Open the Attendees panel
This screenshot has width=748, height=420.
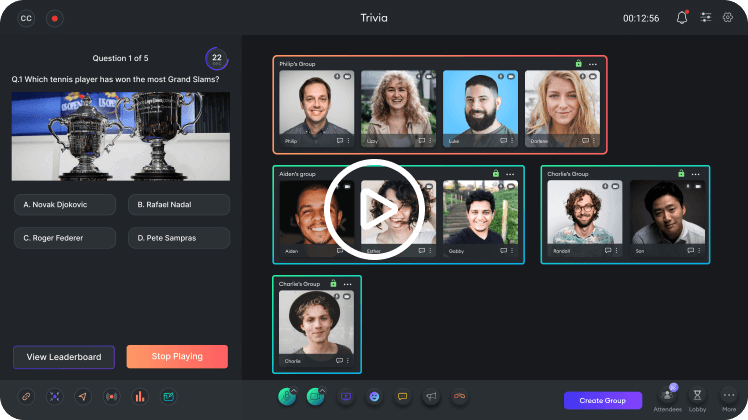click(x=667, y=399)
